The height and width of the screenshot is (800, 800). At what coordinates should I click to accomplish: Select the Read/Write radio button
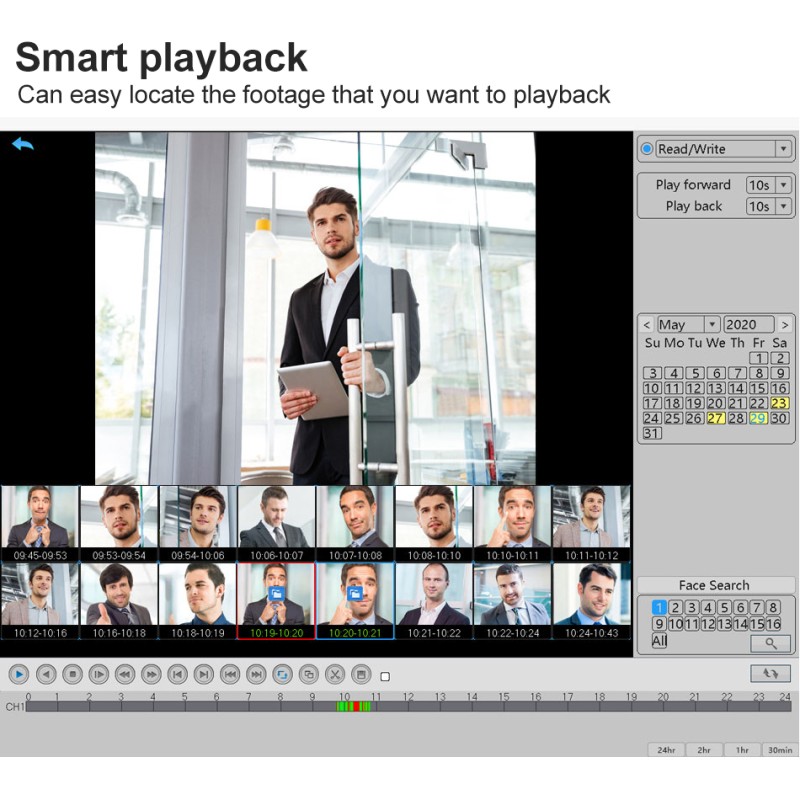pyautogui.click(x=647, y=149)
